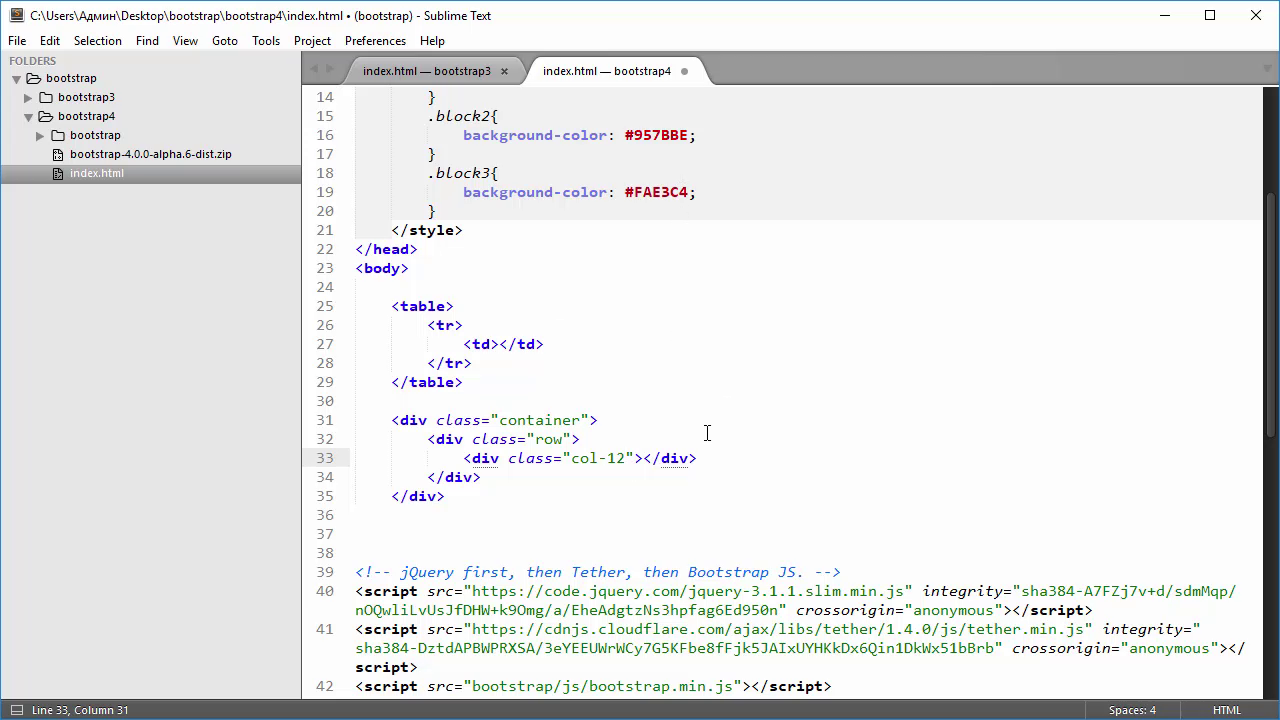Minimize the Sublime Text window
The height and width of the screenshot is (720, 1280).
coord(1165,15)
